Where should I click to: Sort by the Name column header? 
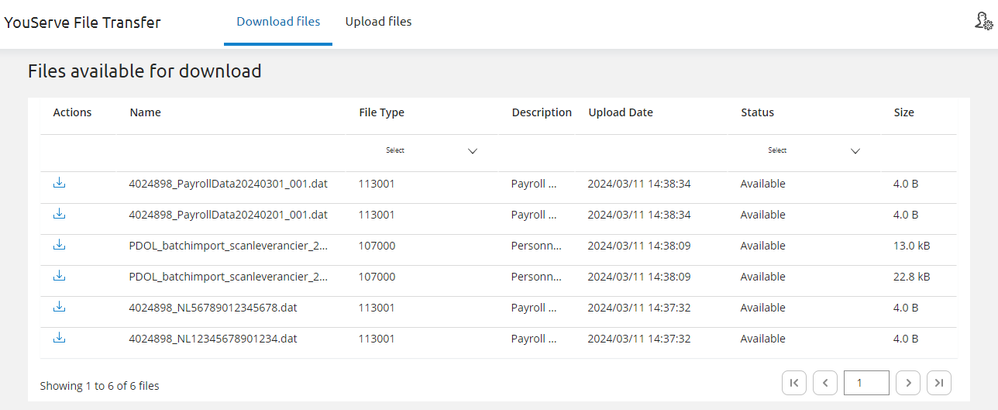click(x=145, y=113)
